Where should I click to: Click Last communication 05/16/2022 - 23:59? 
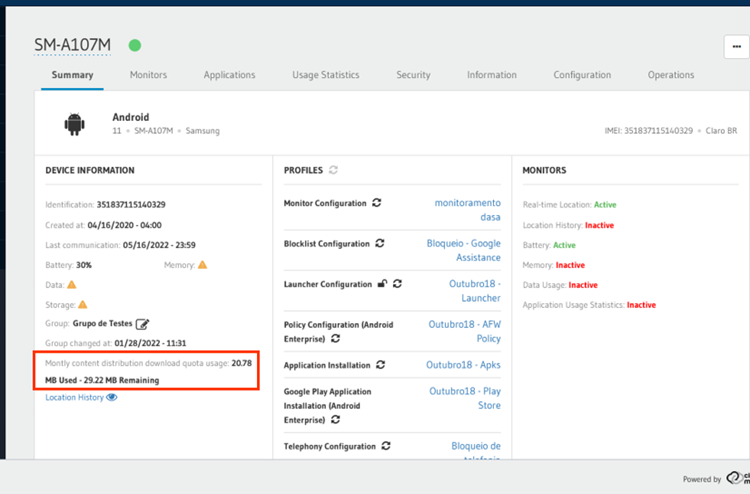tap(159, 245)
